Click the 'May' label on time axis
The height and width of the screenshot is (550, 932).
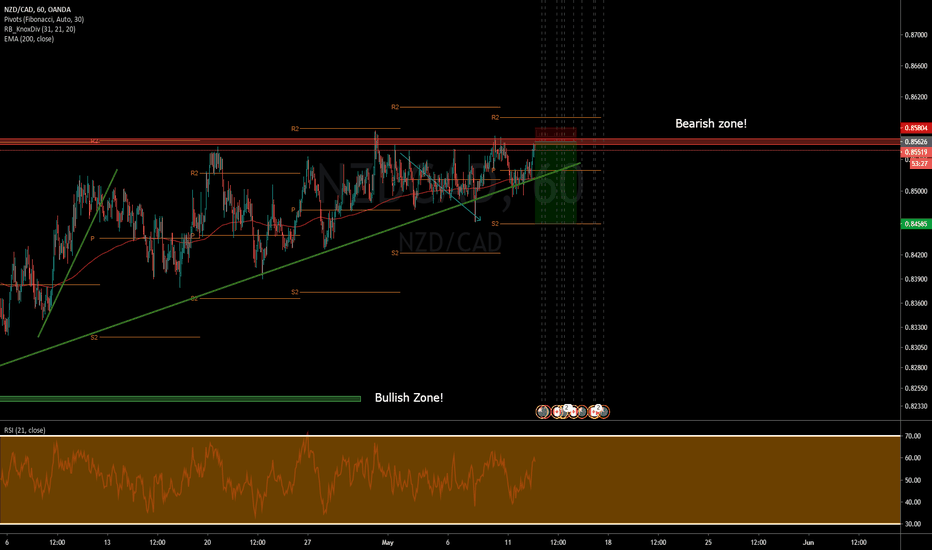tap(388, 542)
